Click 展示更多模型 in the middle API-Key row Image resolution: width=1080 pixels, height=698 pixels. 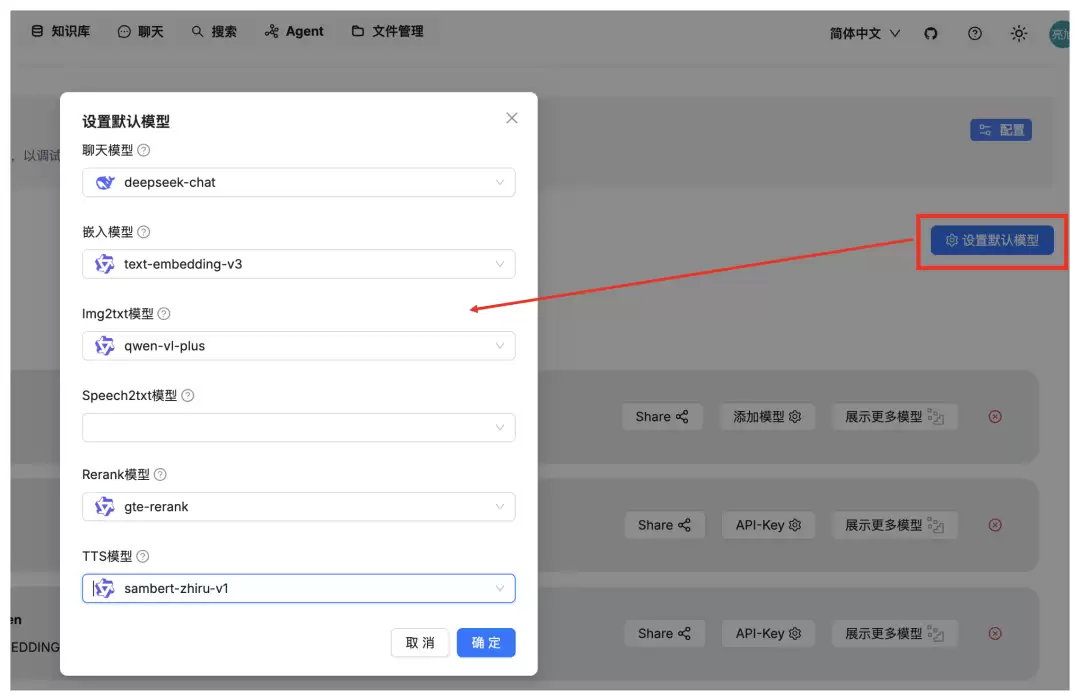pyautogui.click(x=894, y=525)
